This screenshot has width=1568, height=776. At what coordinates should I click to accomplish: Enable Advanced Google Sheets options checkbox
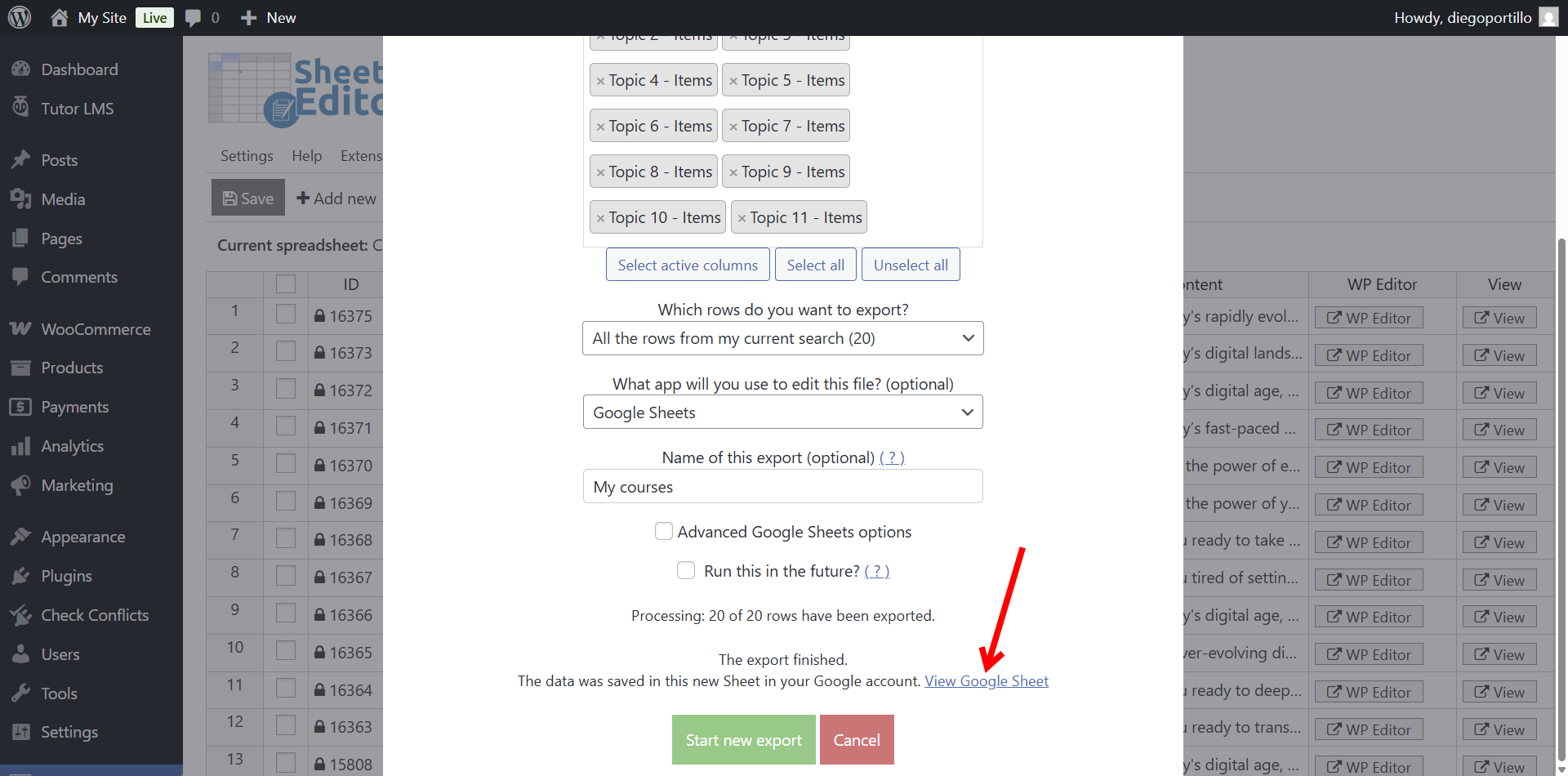(x=664, y=532)
